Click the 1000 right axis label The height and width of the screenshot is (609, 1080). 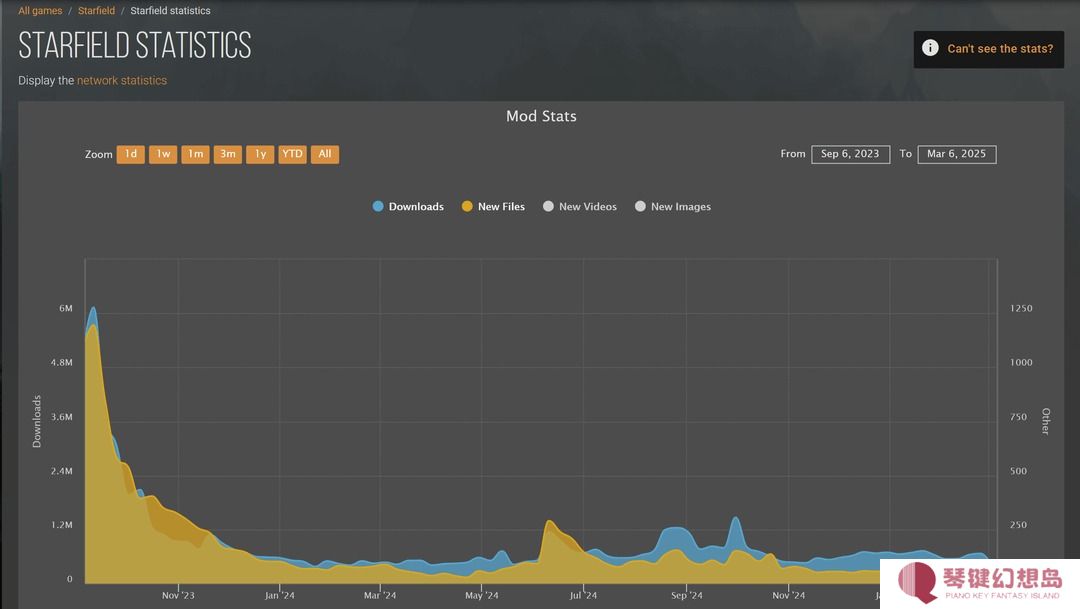click(1021, 362)
